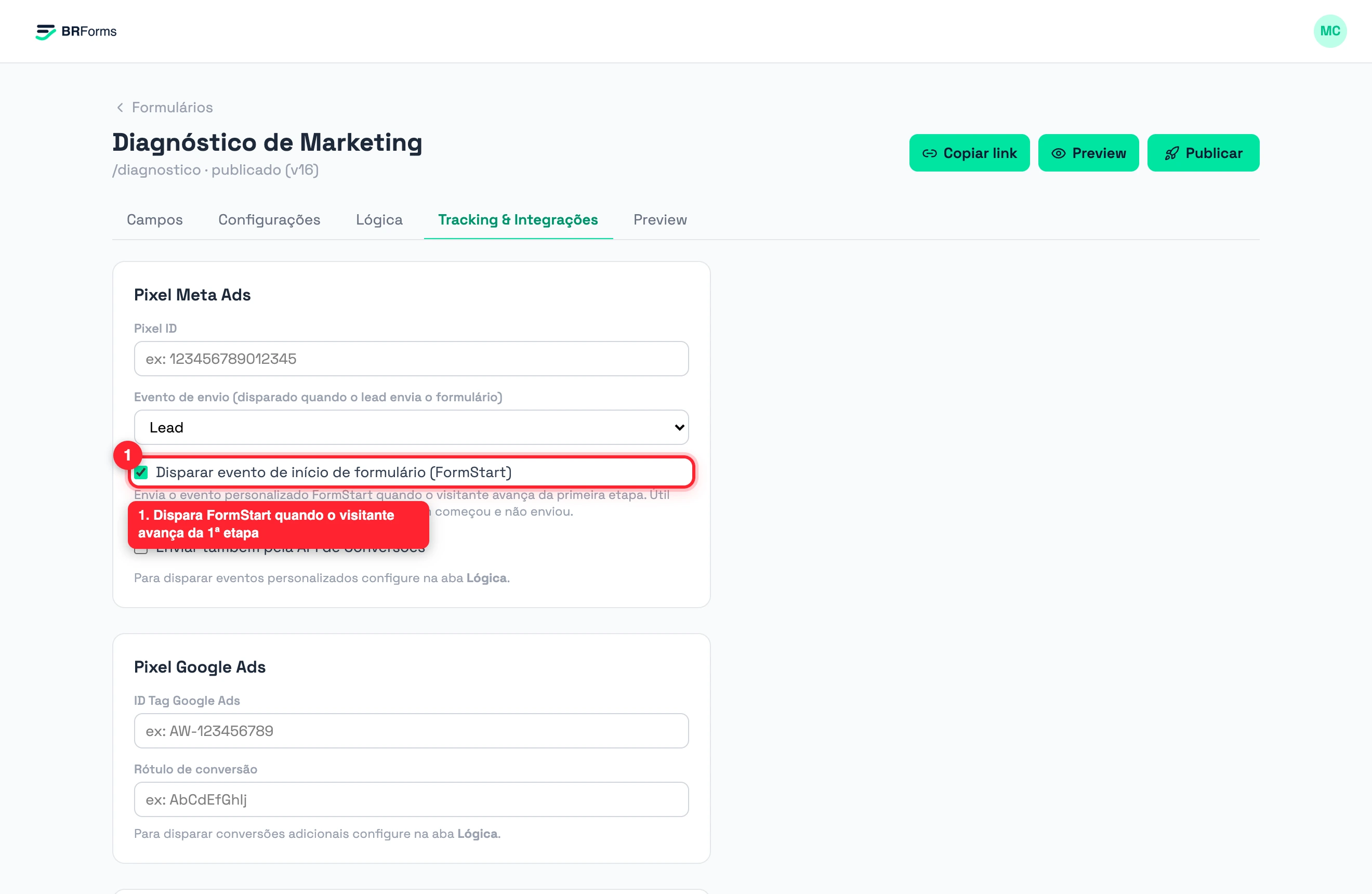
Task: Click the 'Para disparar eventos personalizados' note
Action: point(322,578)
